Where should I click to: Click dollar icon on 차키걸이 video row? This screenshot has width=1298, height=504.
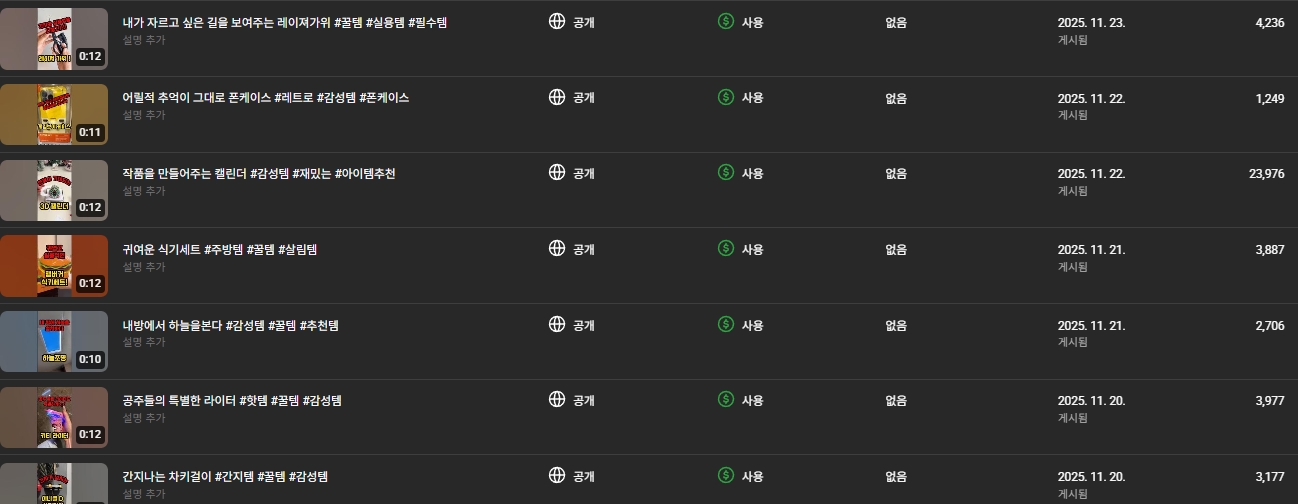pyautogui.click(x=726, y=475)
